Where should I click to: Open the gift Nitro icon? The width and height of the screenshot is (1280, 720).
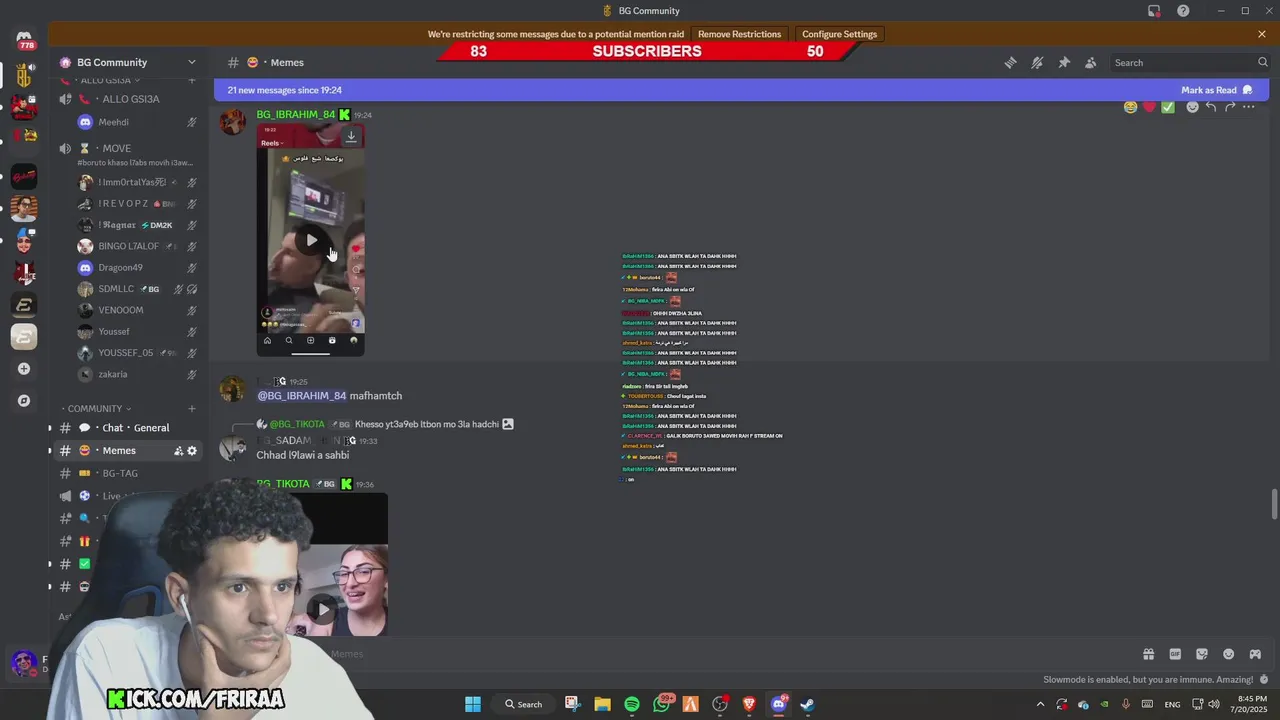coord(1148,654)
